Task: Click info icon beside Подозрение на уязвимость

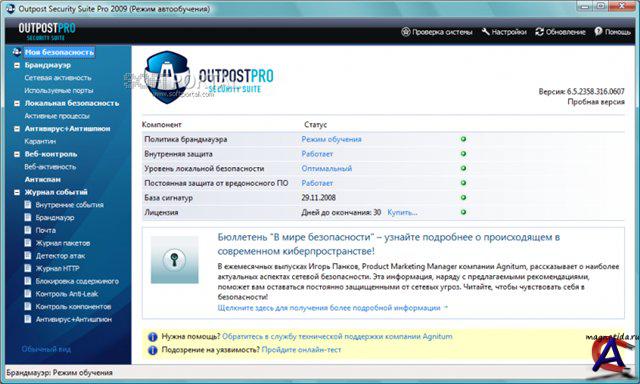Action: [x=152, y=350]
